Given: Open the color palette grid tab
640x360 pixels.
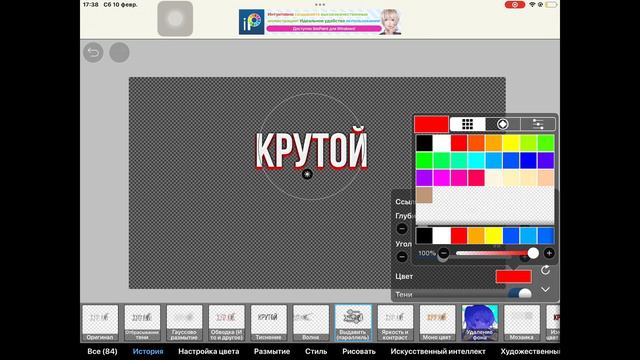Looking at the screenshot, I should pos(467,124).
